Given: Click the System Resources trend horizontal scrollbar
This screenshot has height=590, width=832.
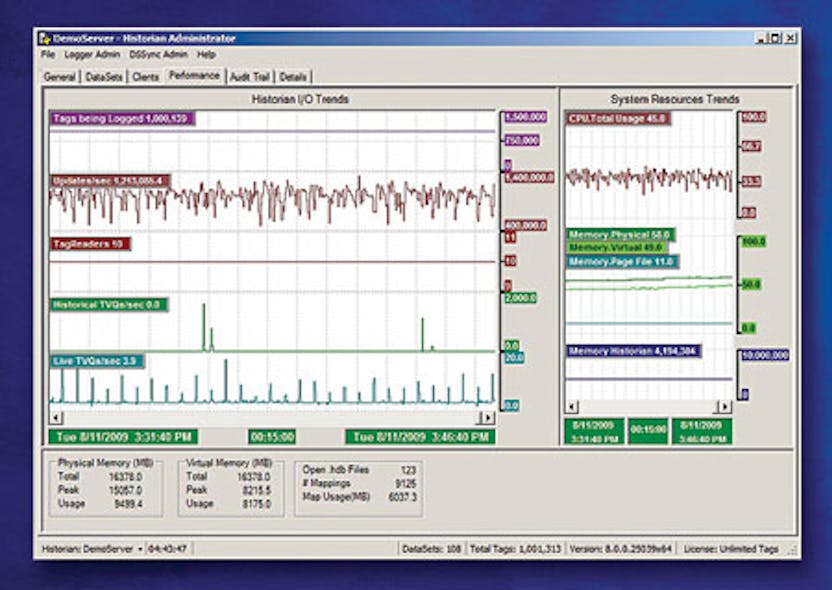Looking at the screenshot, I should point(648,407).
